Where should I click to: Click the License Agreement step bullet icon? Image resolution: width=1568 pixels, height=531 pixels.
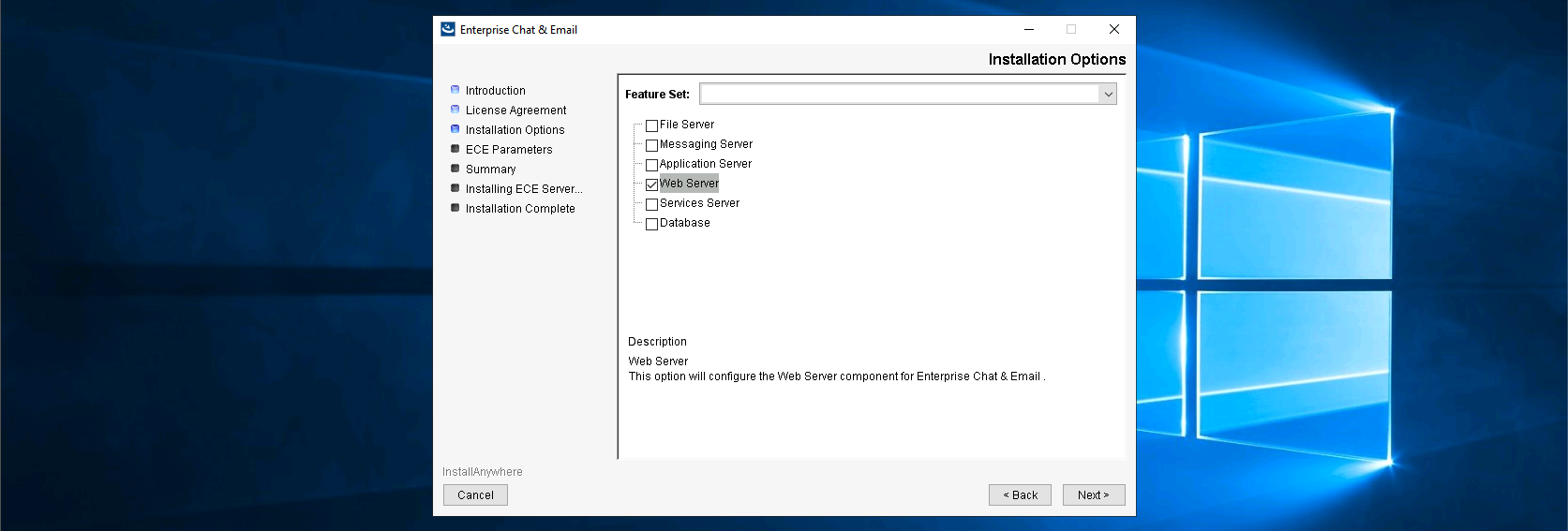click(455, 110)
